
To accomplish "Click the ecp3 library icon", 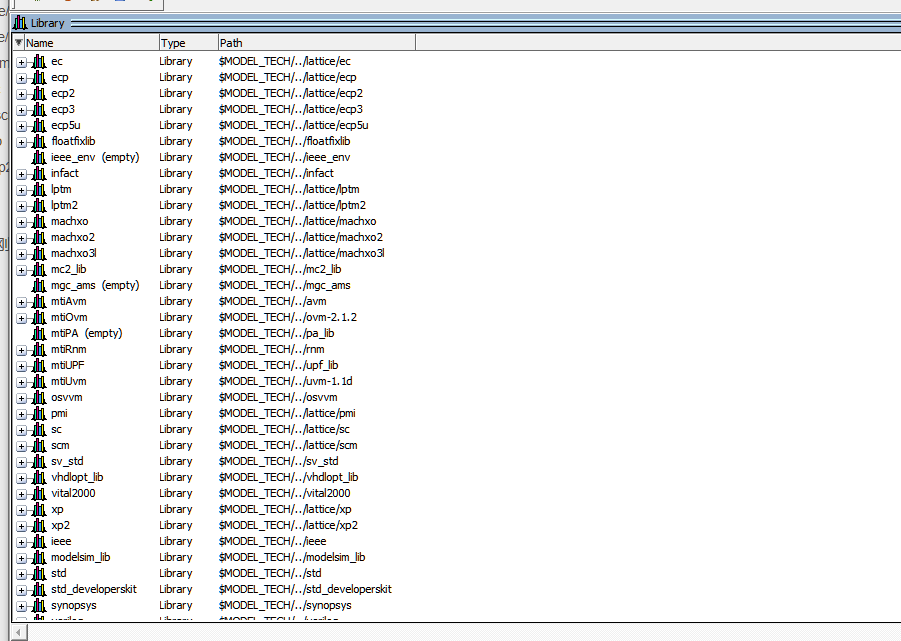I will pyautogui.click(x=39, y=109).
